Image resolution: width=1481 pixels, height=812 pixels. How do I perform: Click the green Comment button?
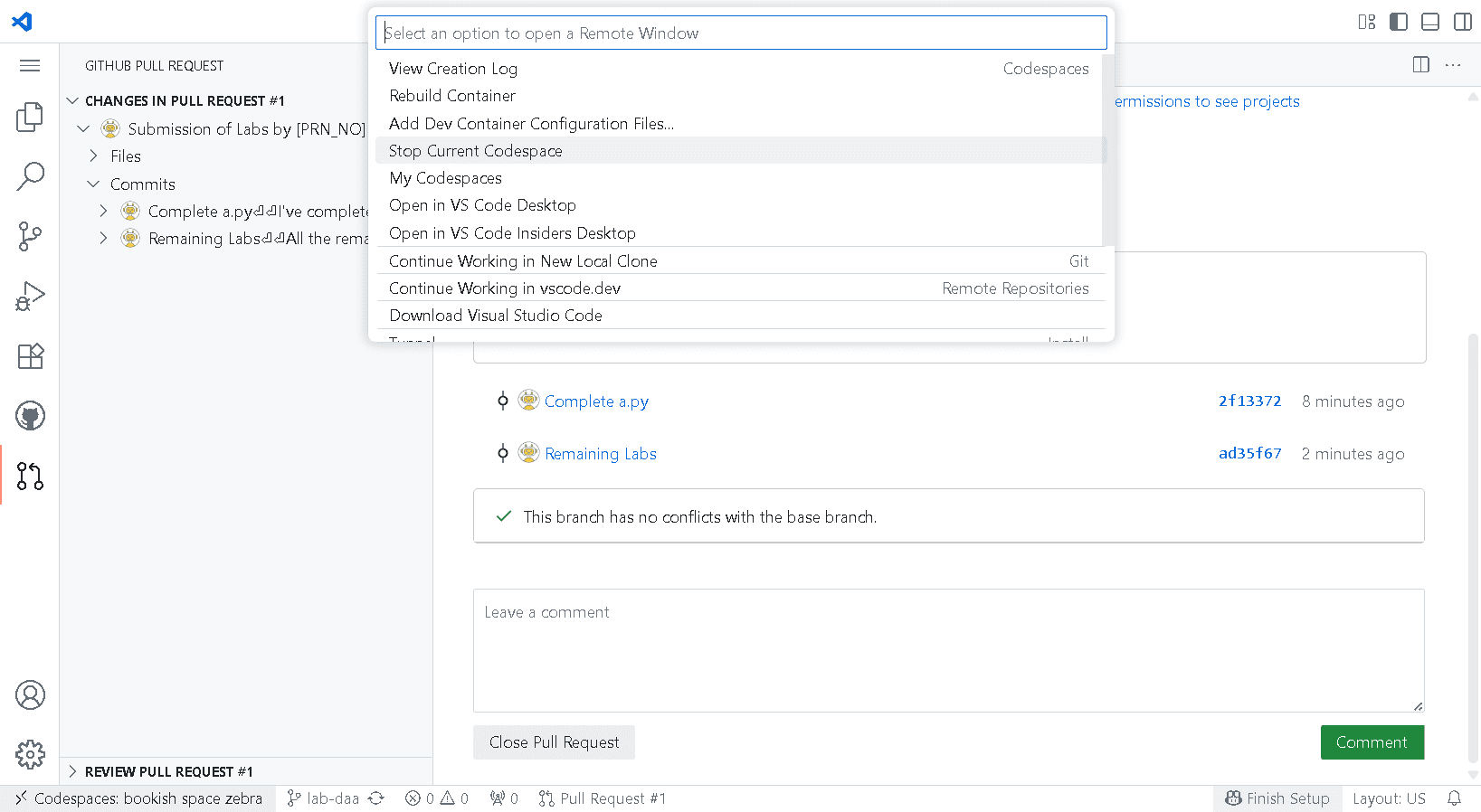tap(1372, 742)
